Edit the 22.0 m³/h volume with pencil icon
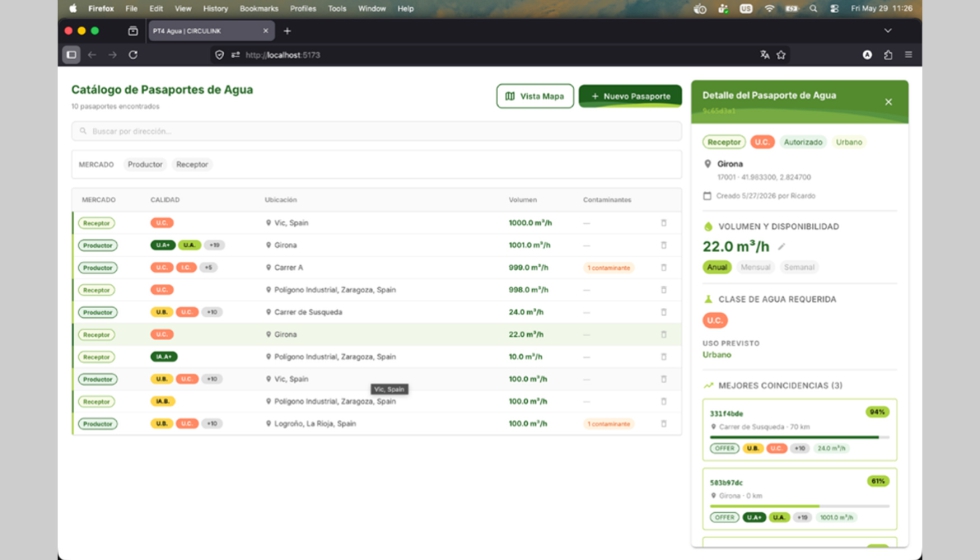980x560 pixels. [x=781, y=247]
